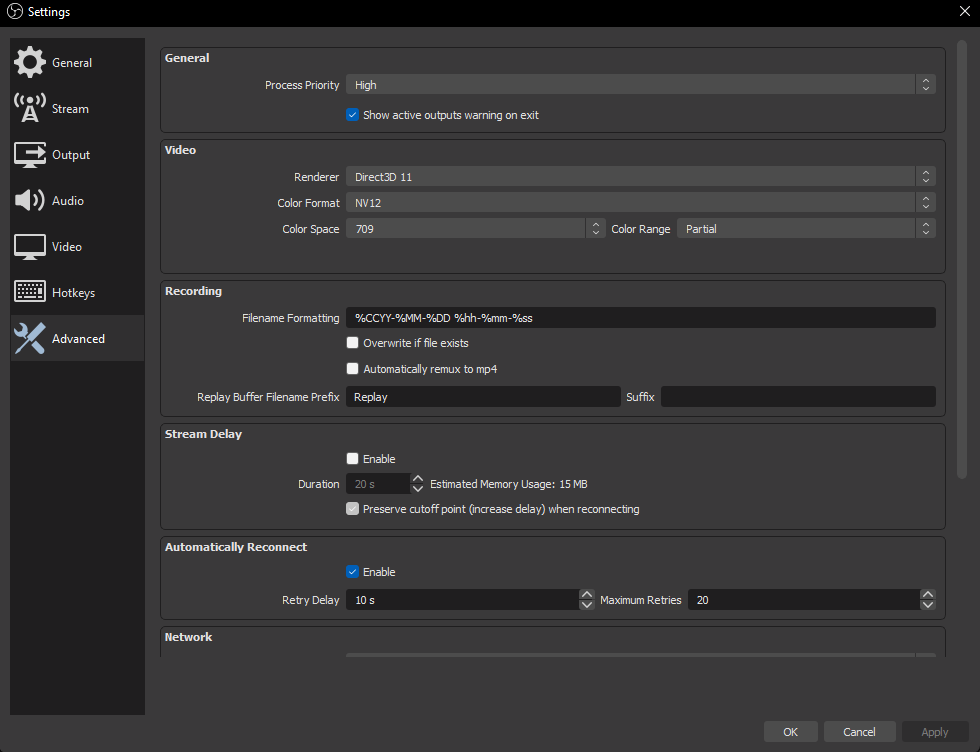The image size is (980, 752).
Task: Decrease Maximum Retries with down arrow
Action: coord(928,605)
